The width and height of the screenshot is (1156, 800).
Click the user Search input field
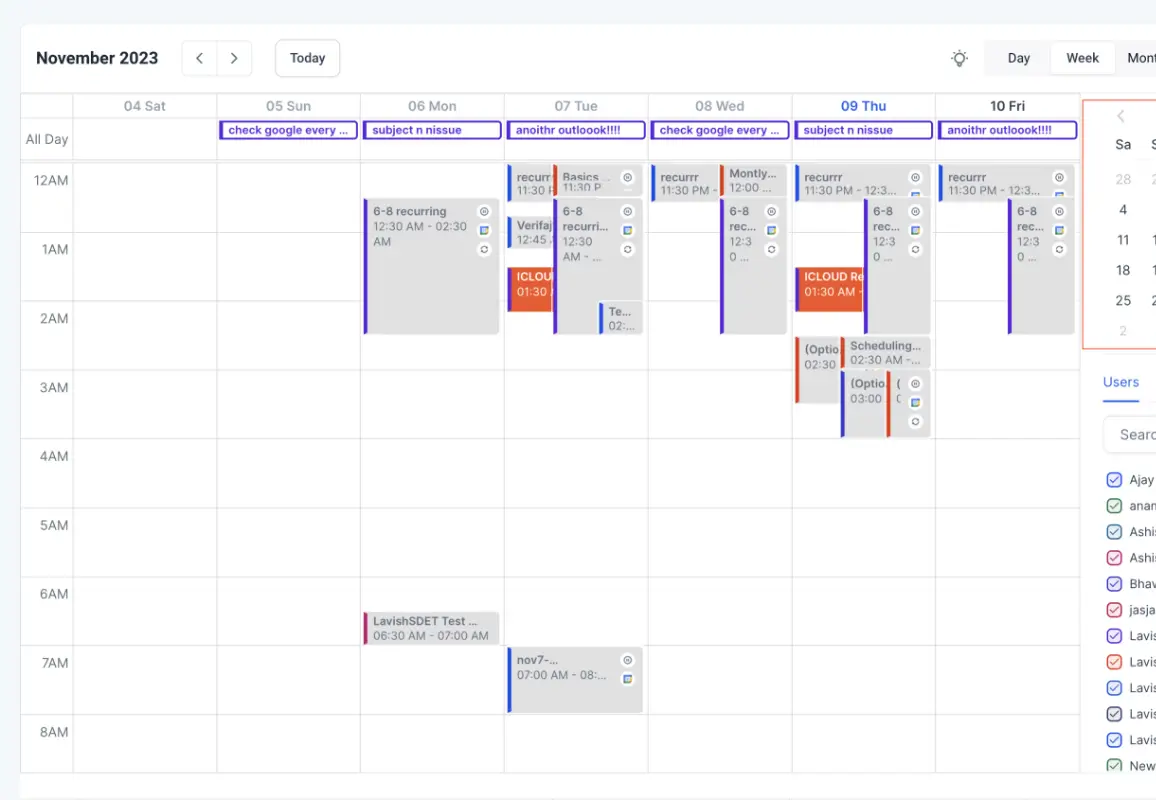(x=1136, y=434)
